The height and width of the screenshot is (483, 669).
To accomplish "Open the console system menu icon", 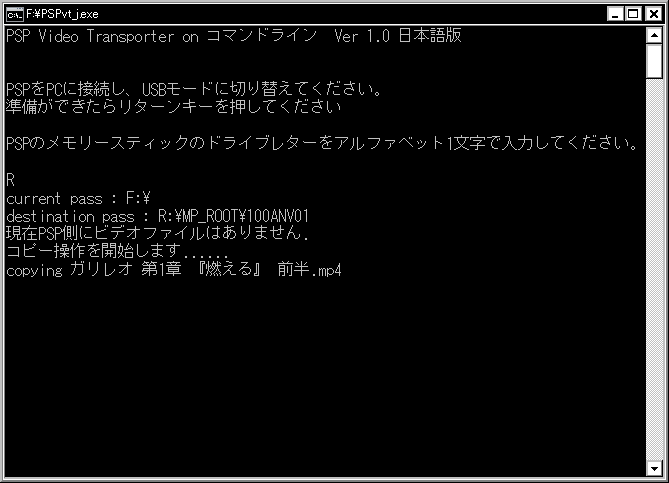I will coord(15,14).
